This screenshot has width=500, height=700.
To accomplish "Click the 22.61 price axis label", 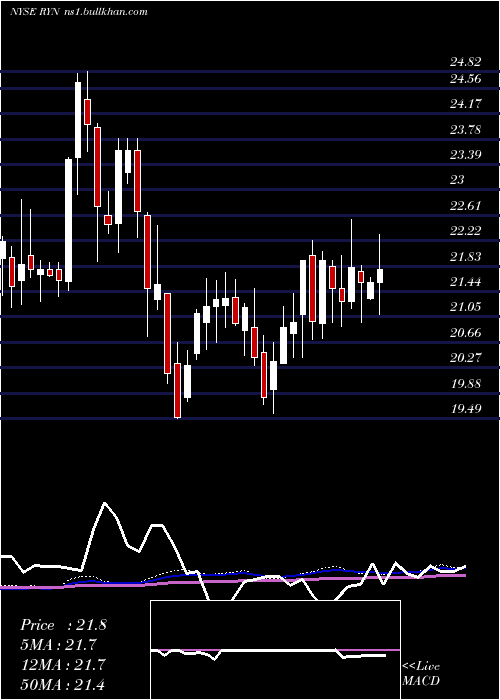I will coord(465,206).
